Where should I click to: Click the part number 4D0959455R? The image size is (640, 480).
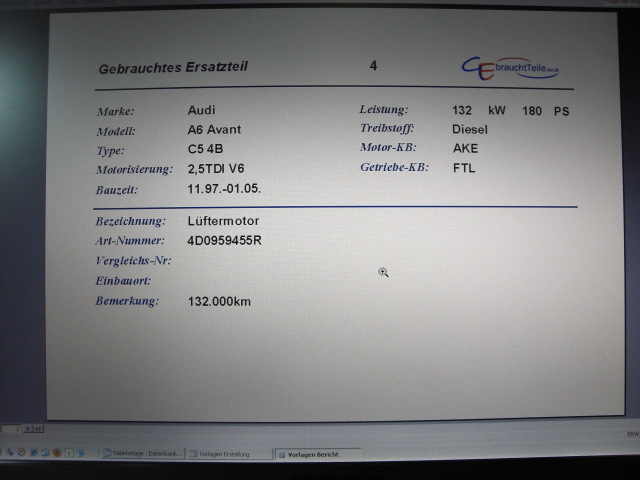[224, 241]
